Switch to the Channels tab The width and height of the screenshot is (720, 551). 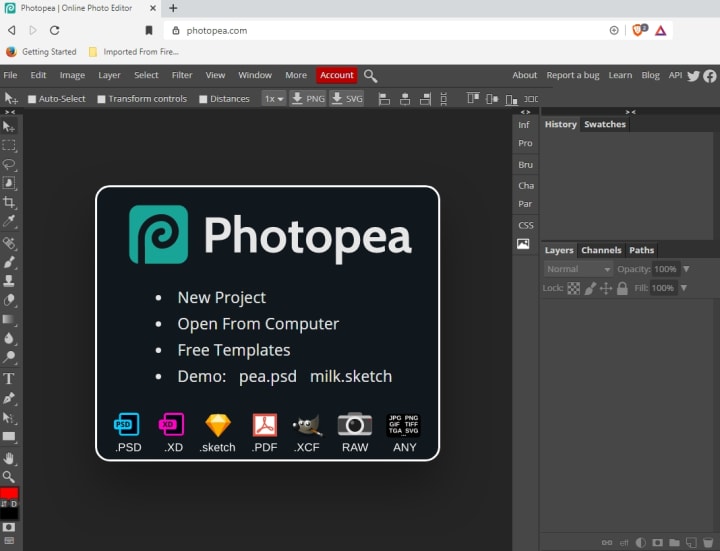coord(601,250)
